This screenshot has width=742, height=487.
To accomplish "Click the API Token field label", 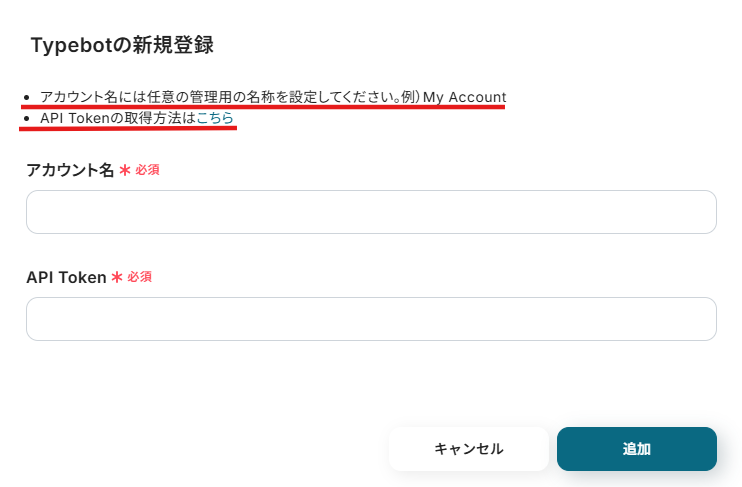I will click(x=66, y=277).
